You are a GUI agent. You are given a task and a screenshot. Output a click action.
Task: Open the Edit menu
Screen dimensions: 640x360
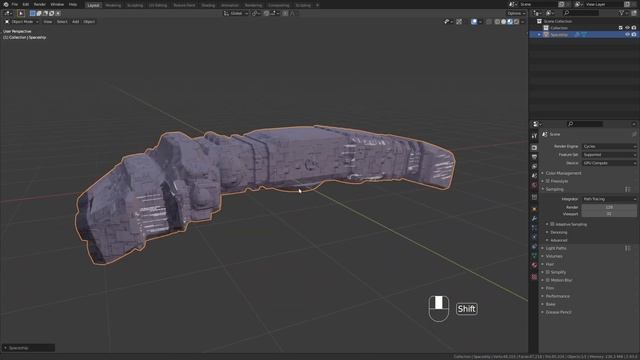click(x=26, y=4)
